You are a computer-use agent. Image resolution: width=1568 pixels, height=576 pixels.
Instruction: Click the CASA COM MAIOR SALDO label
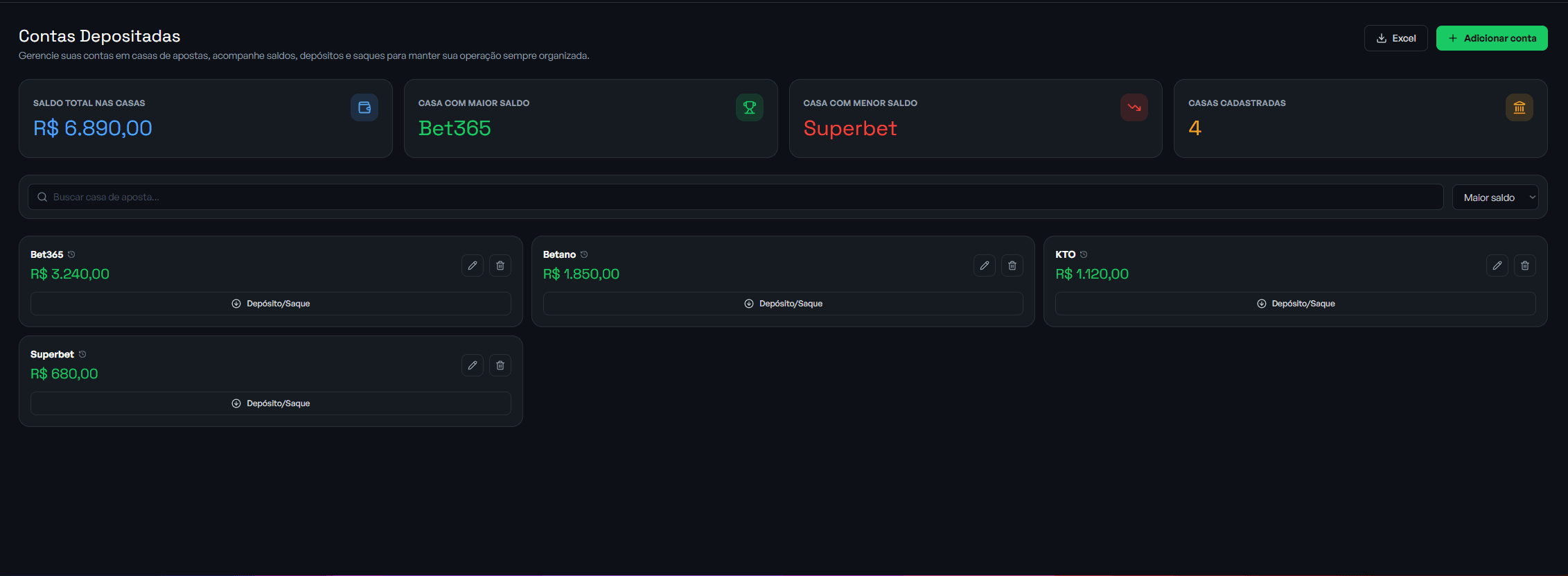(x=474, y=103)
